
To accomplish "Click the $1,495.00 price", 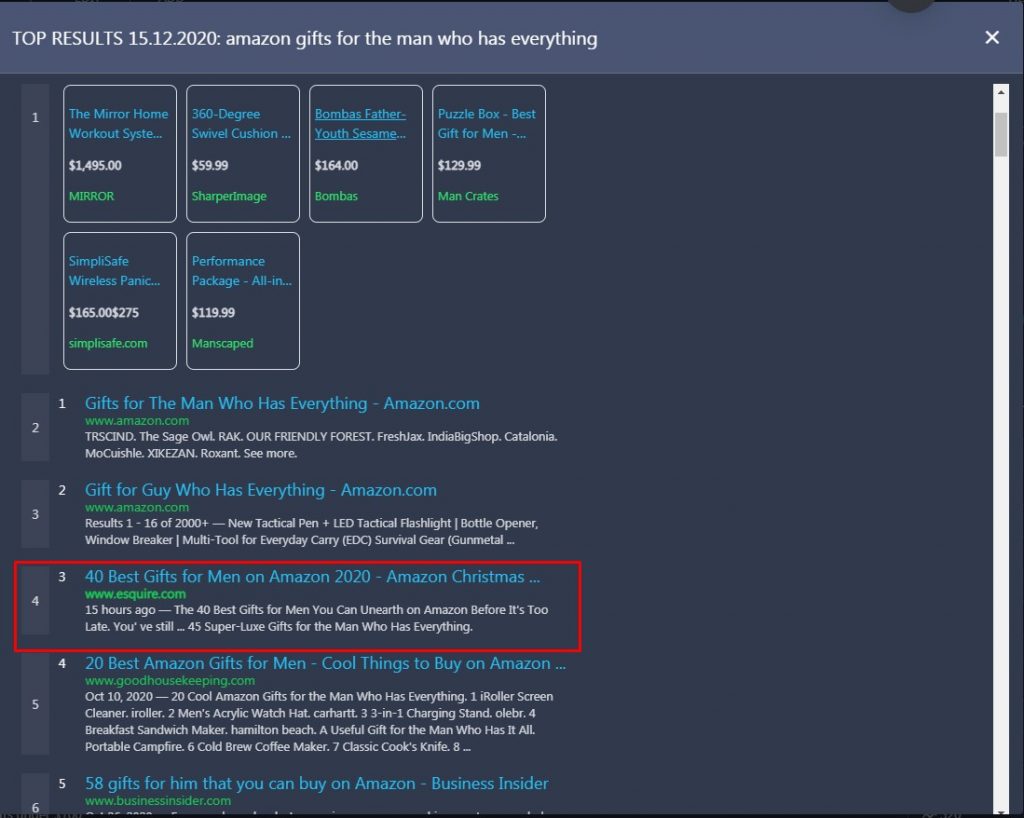I will [95, 165].
